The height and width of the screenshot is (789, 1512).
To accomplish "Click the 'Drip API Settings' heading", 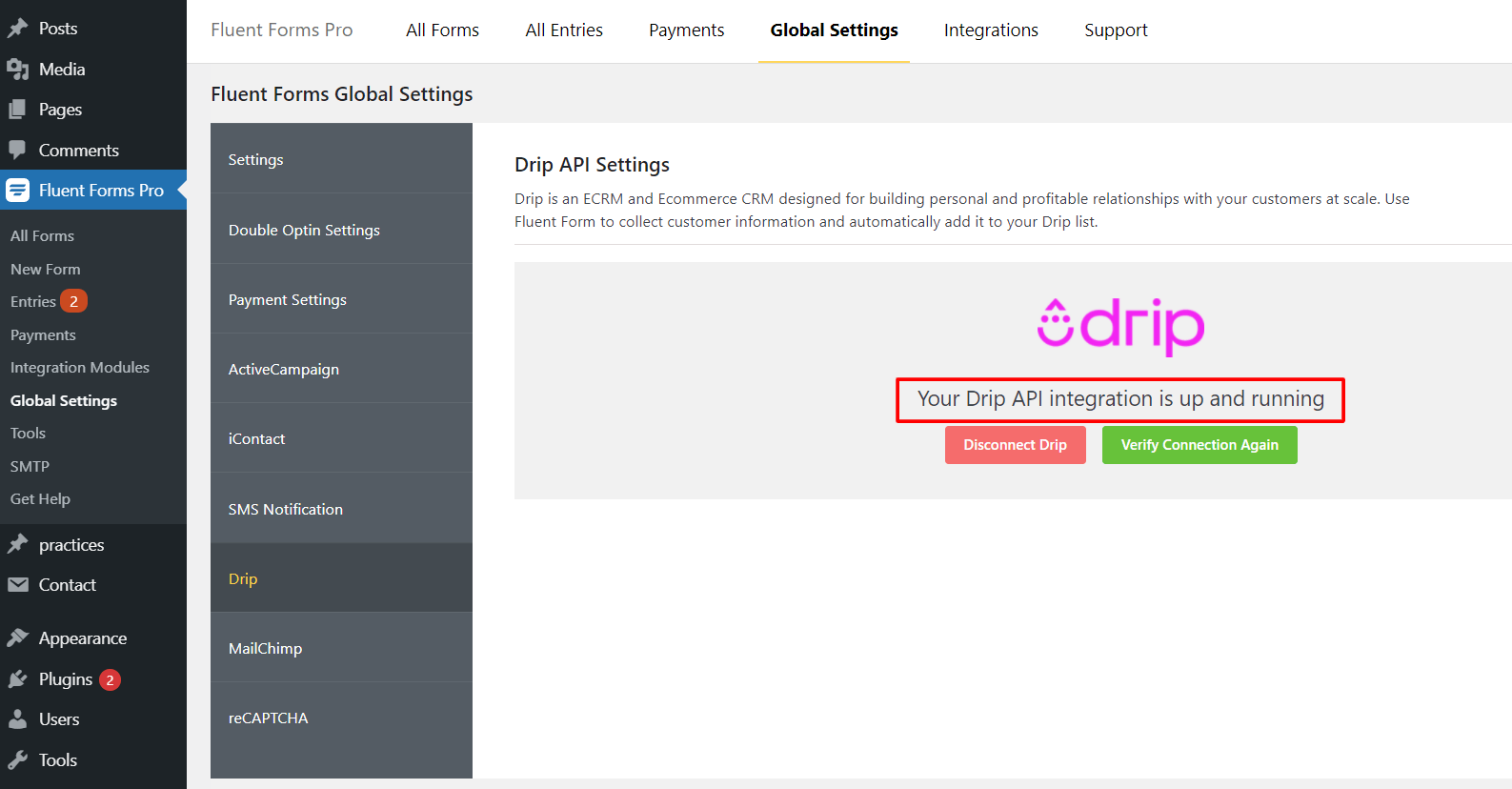I will (x=592, y=165).
